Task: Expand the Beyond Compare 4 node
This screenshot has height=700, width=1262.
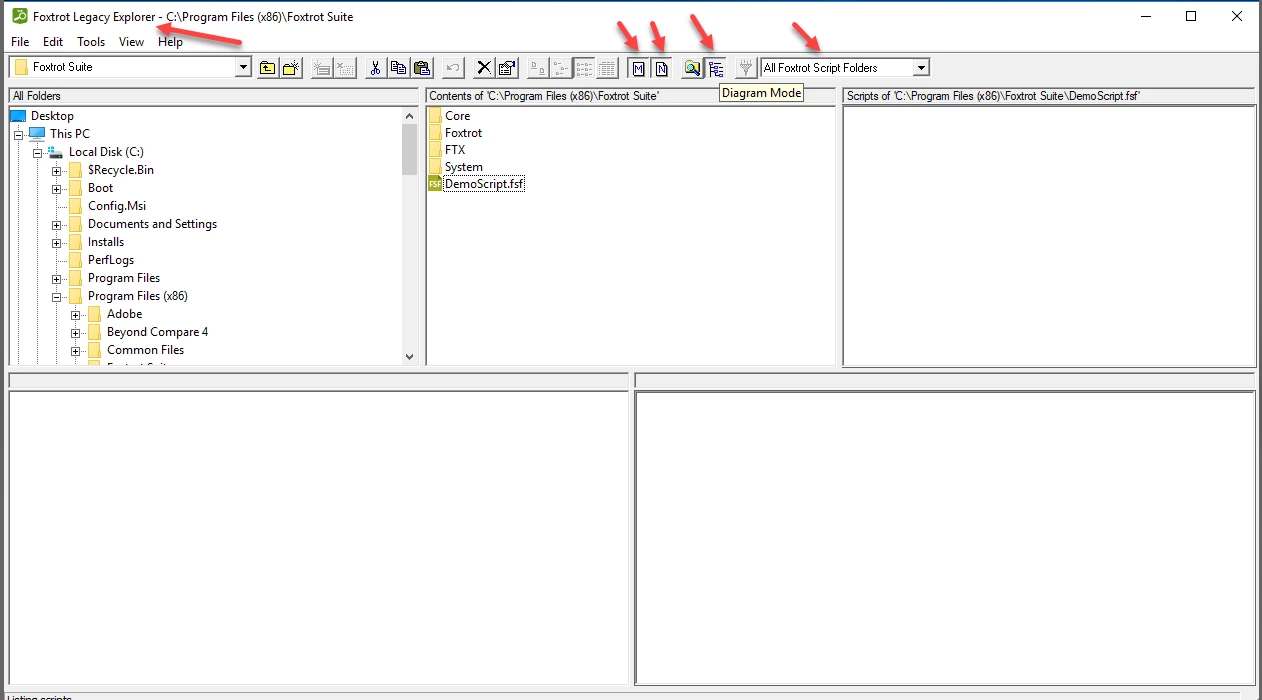Action: click(x=76, y=332)
